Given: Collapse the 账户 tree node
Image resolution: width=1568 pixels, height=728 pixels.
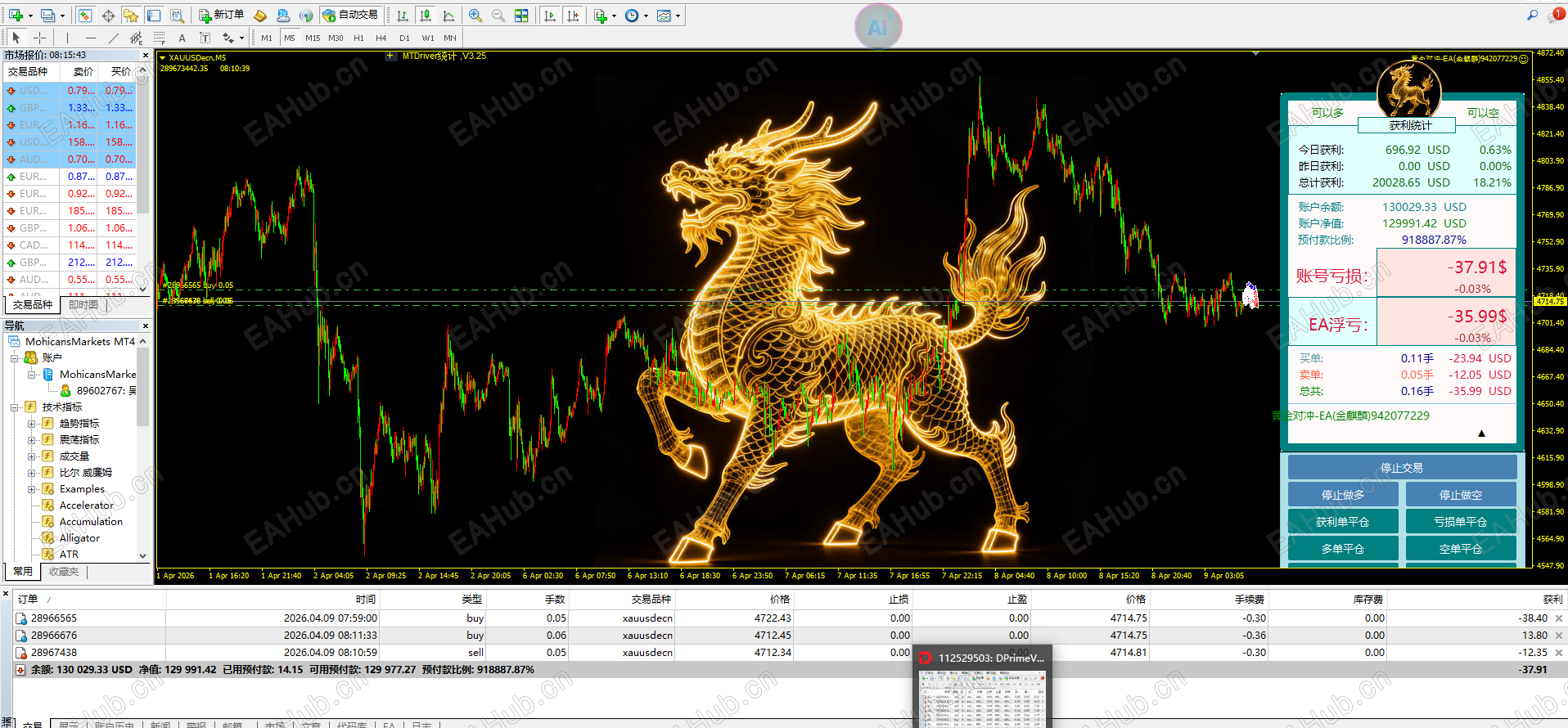Looking at the screenshot, I should 14,358.
